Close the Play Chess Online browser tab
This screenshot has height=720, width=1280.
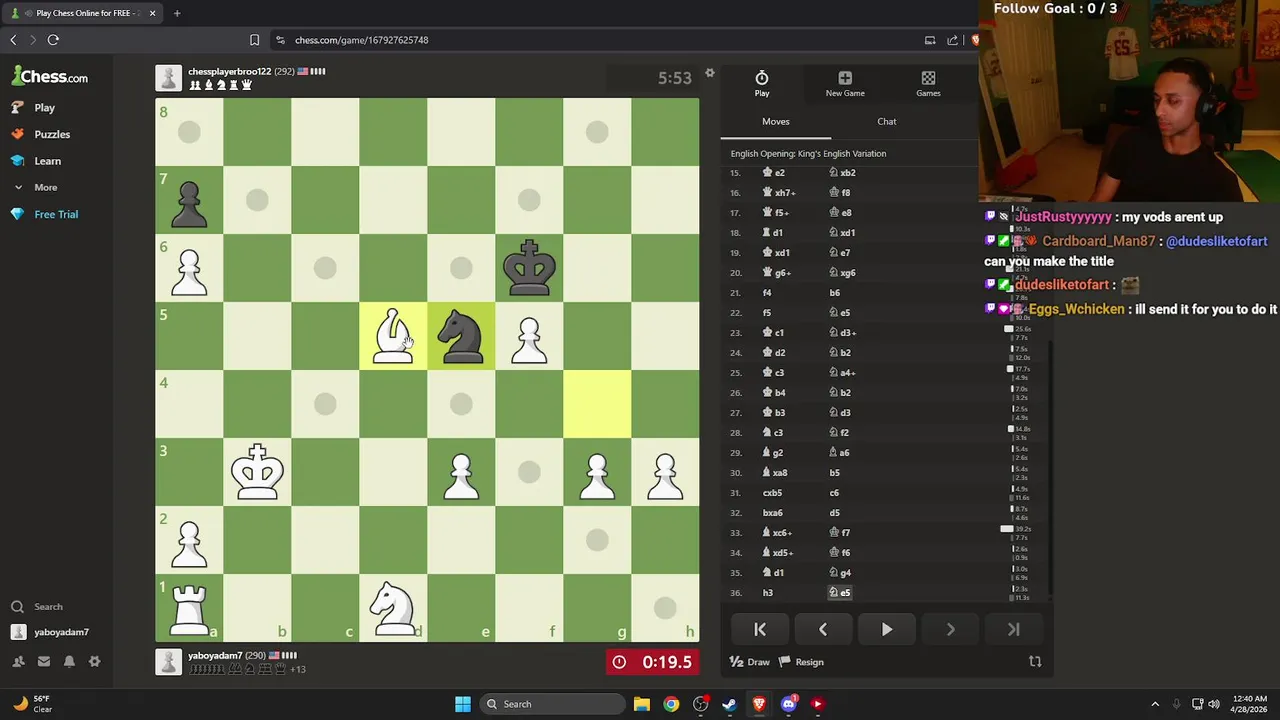pos(152,13)
